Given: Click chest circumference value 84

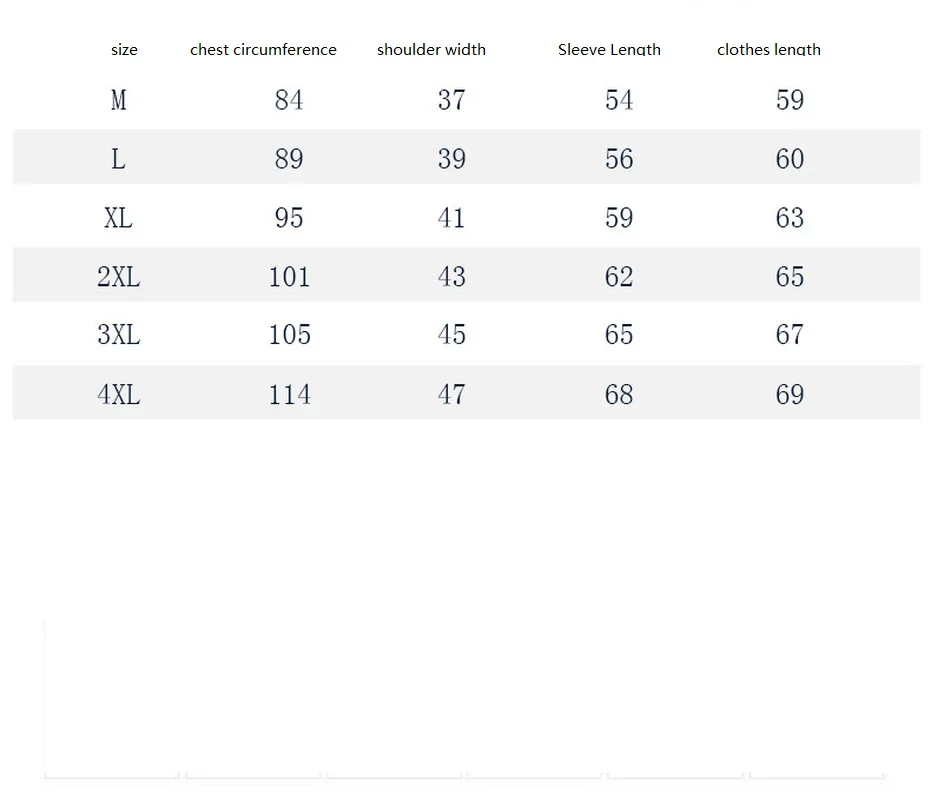Looking at the screenshot, I should point(289,100).
